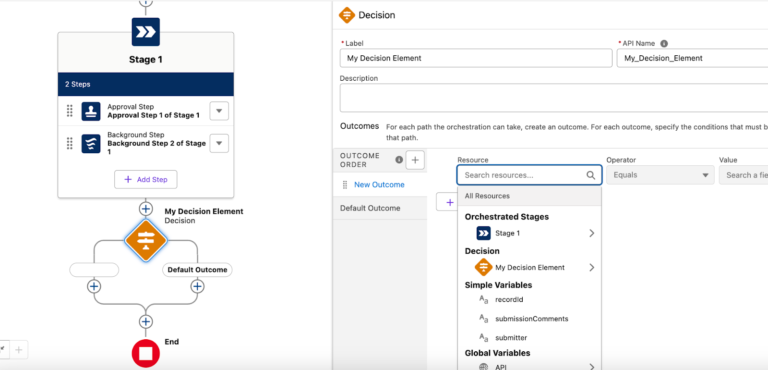The height and width of the screenshot is (370, 768).
Task: Click the text-type icon beside recordId
Action: pos(483,299)
